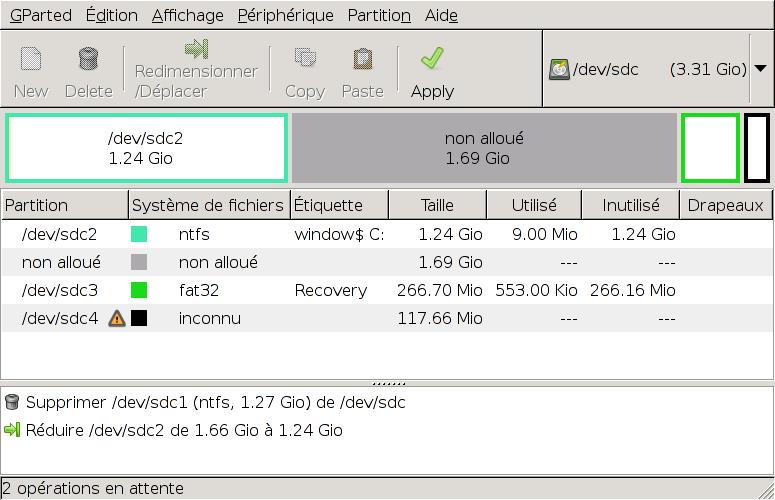This screenshot has height=500, width=775.
Task: Select the non alloué block in disk map
Action: click(x=484, y=148)
